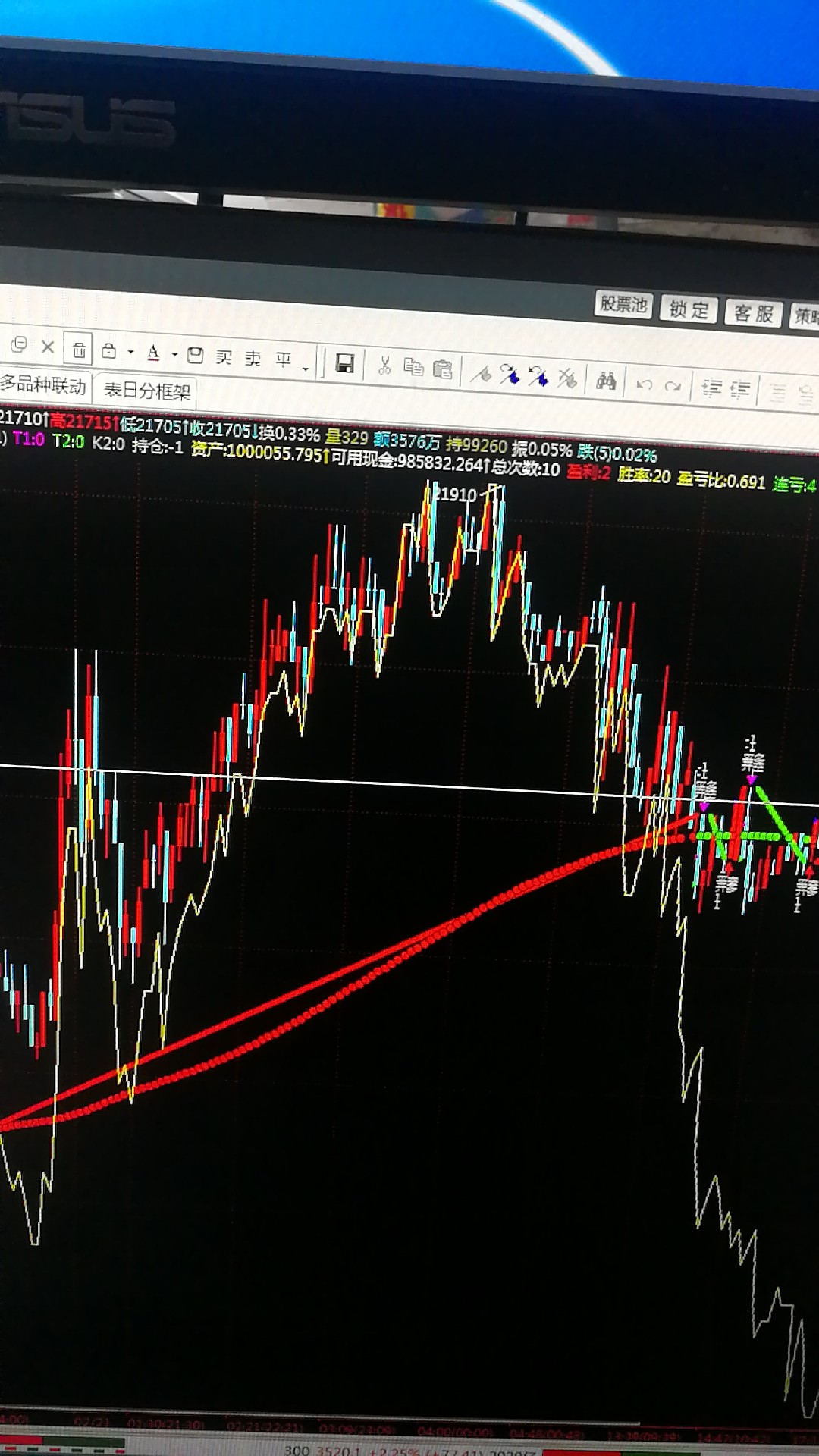Open the dropdown arrow after 平

(x=306, y=369)
